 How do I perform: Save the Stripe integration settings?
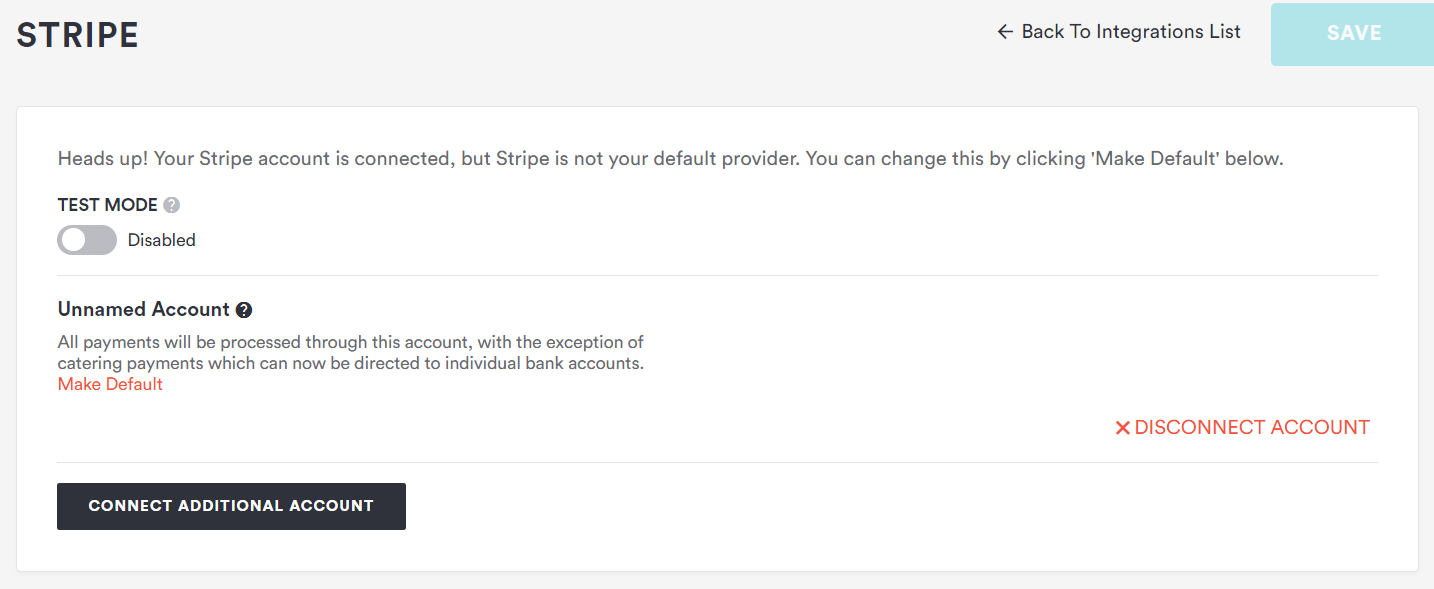1353,33
